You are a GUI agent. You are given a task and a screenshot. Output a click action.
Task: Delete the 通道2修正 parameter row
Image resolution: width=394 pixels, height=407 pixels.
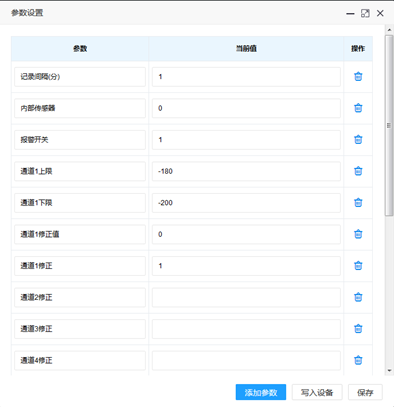point(358,297)
